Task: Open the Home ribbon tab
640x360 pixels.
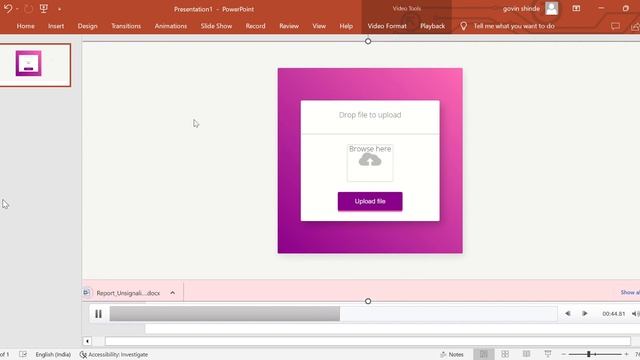Action: point(25,26)
